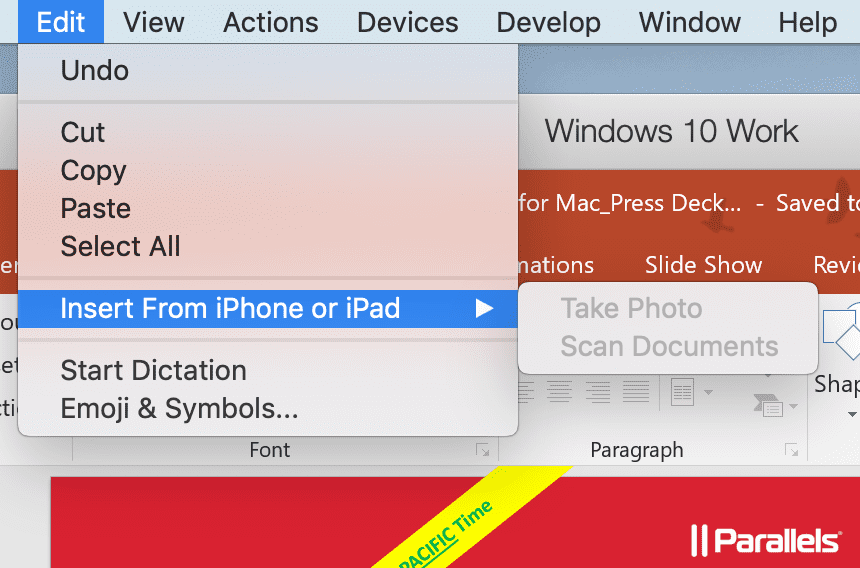Click the Paragraph group label
Image resolution: width=860 pixels, height=568 pixels.
click(637, 451)
